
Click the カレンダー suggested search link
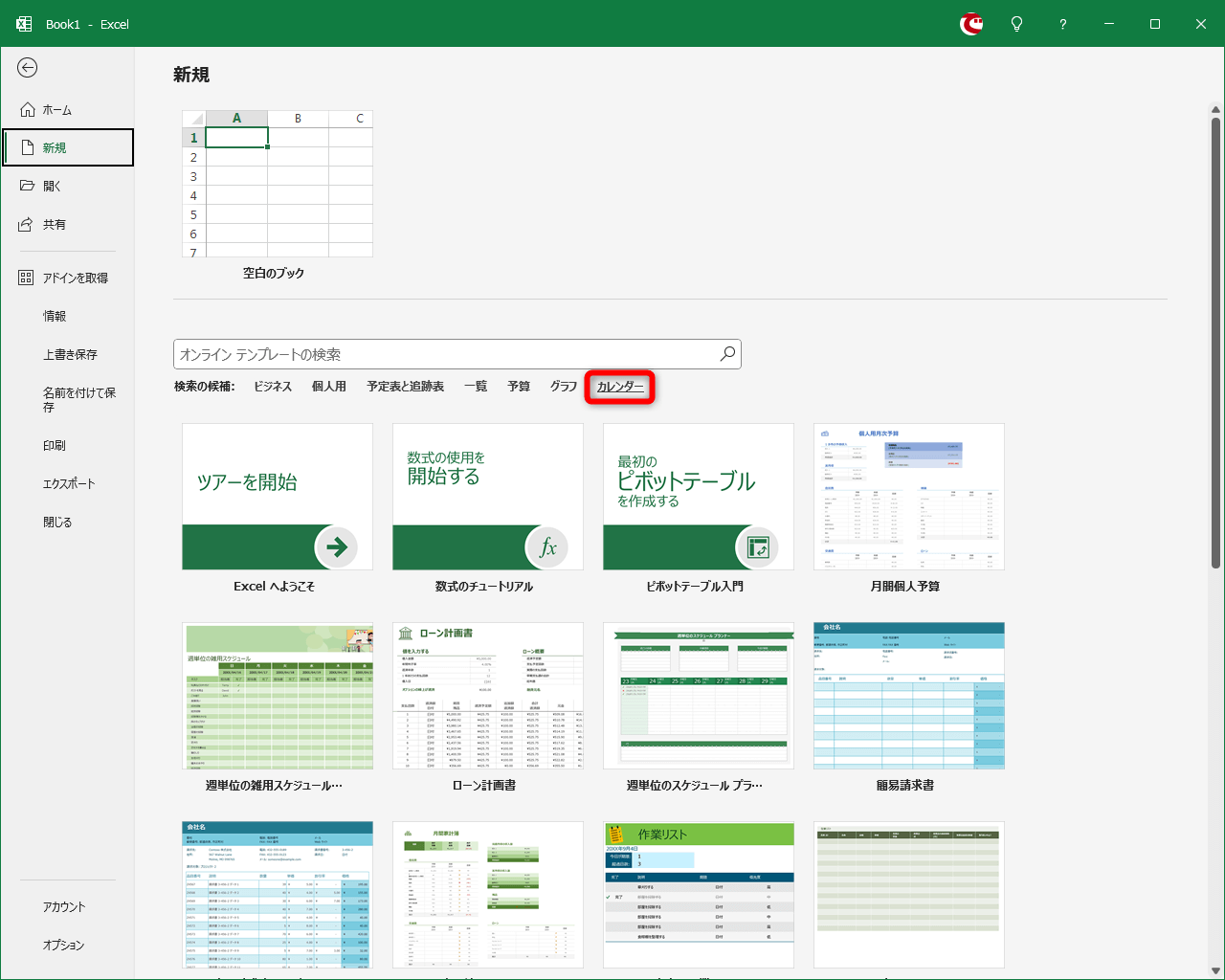620,387
